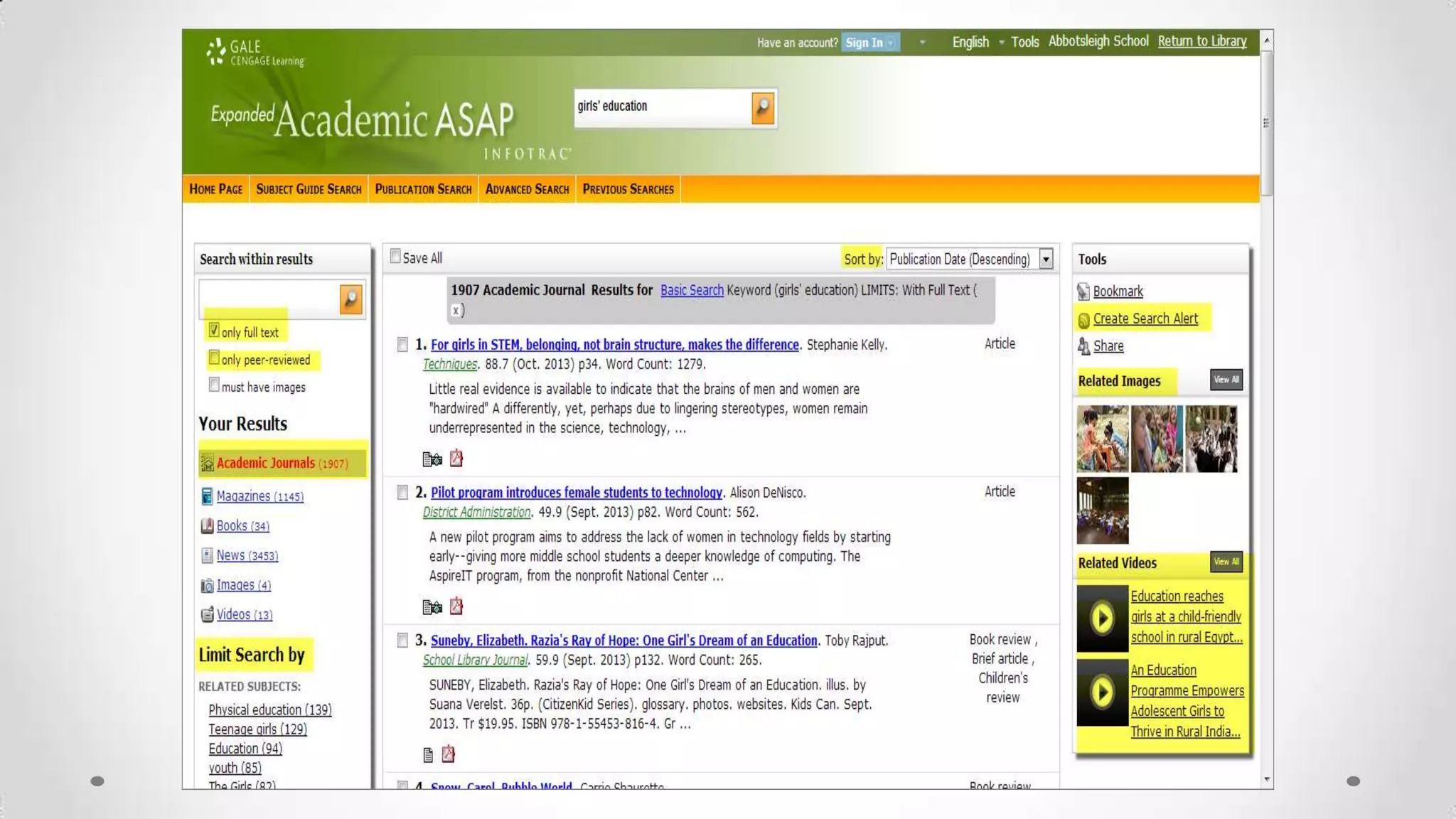Open the Sort by Publication Date dropdown
1456x819 pixels.
click(x=1046, y=259)
